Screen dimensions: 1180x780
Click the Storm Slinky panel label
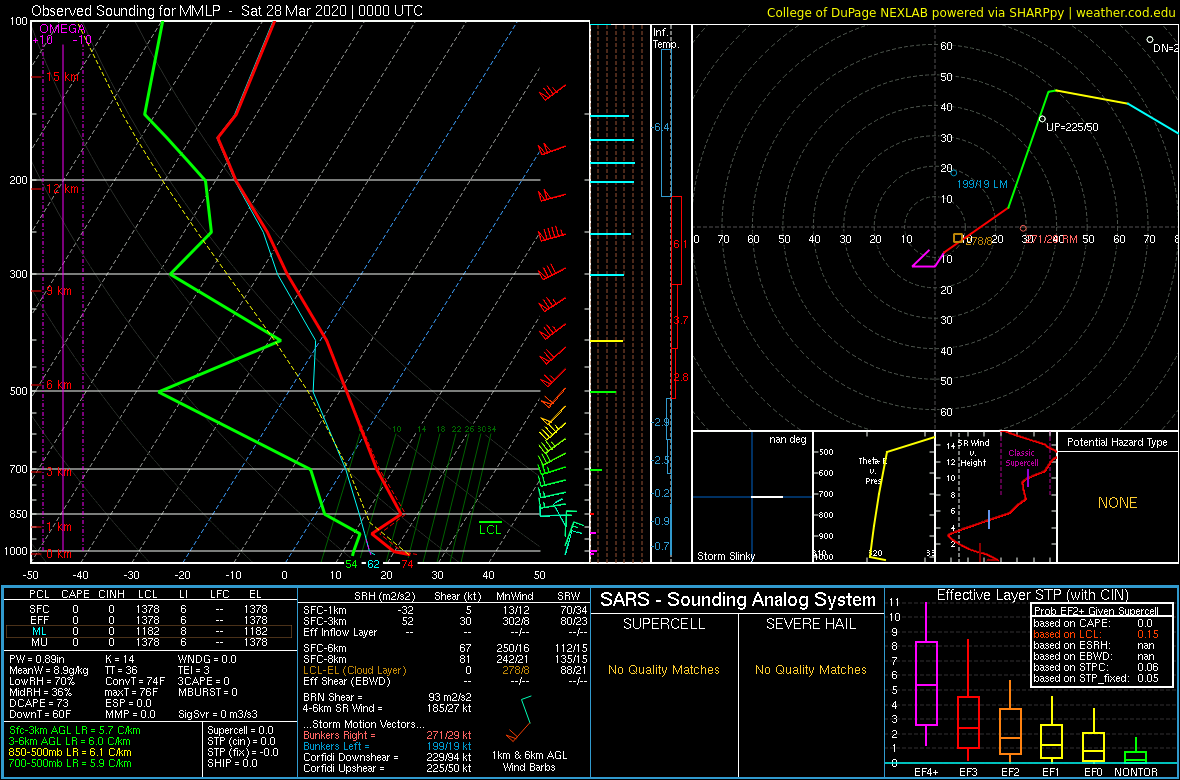725,556
